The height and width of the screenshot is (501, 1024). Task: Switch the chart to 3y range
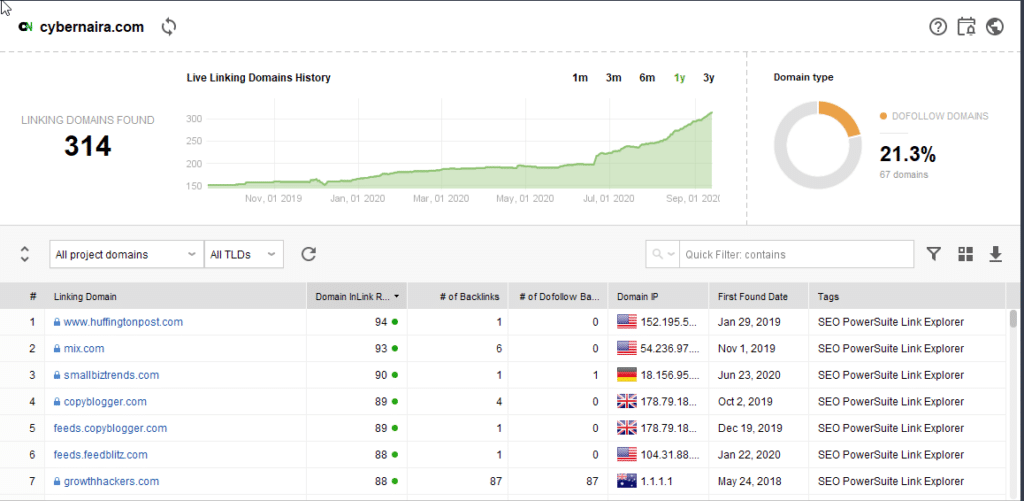pyautogui.click(x=708, y=78)
